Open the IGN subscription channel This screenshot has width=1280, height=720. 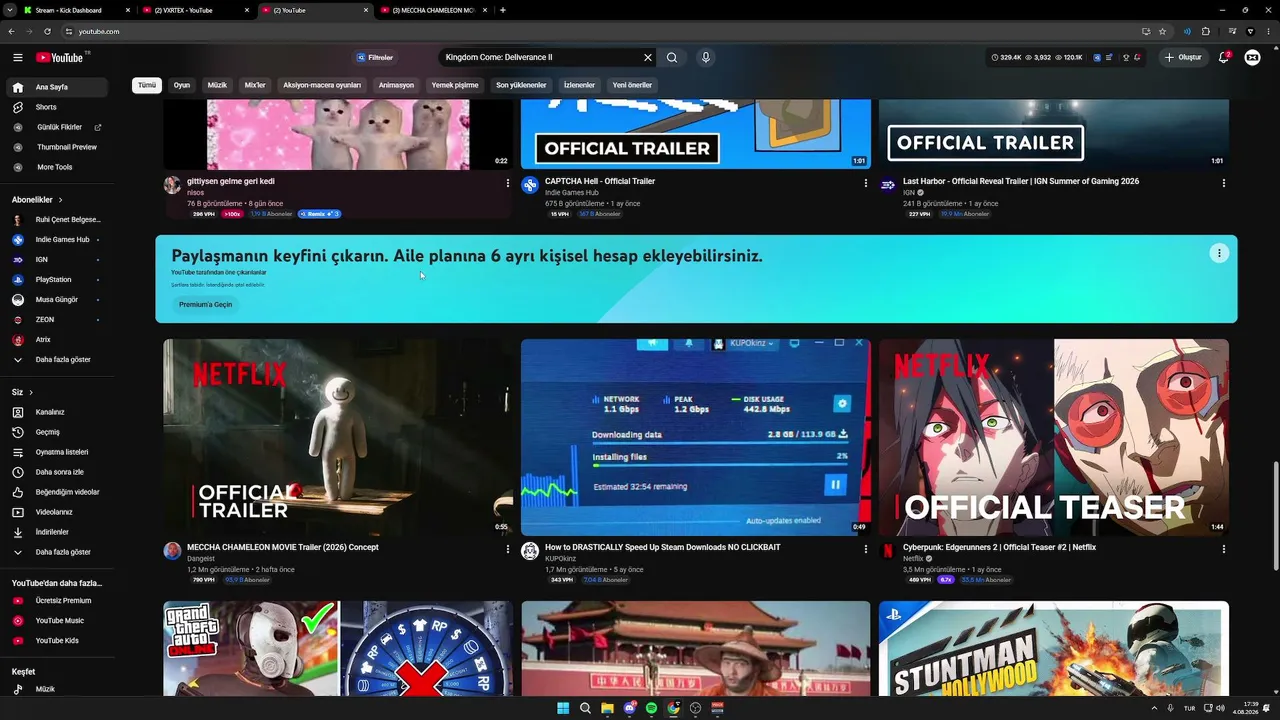tap(55, 260)
